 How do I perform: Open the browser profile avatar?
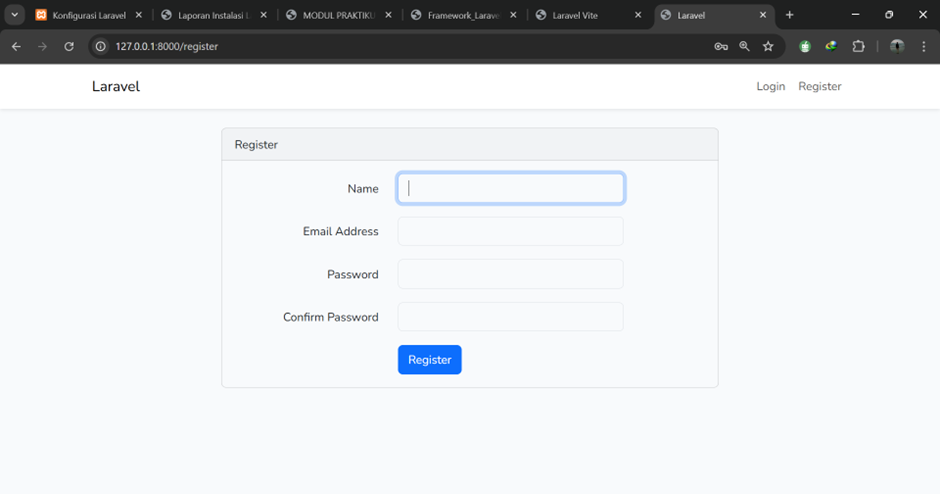pyautogui.click(x=897, y=46)
